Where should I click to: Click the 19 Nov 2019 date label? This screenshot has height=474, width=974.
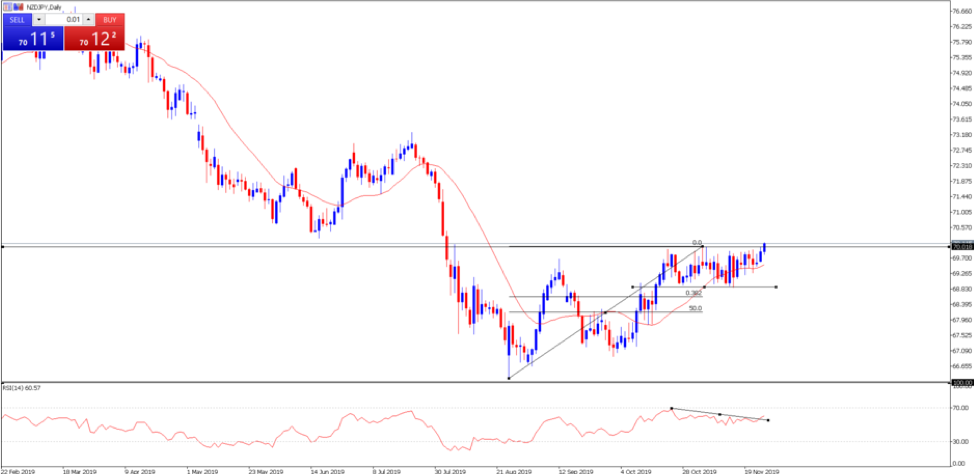coord(762,470)
